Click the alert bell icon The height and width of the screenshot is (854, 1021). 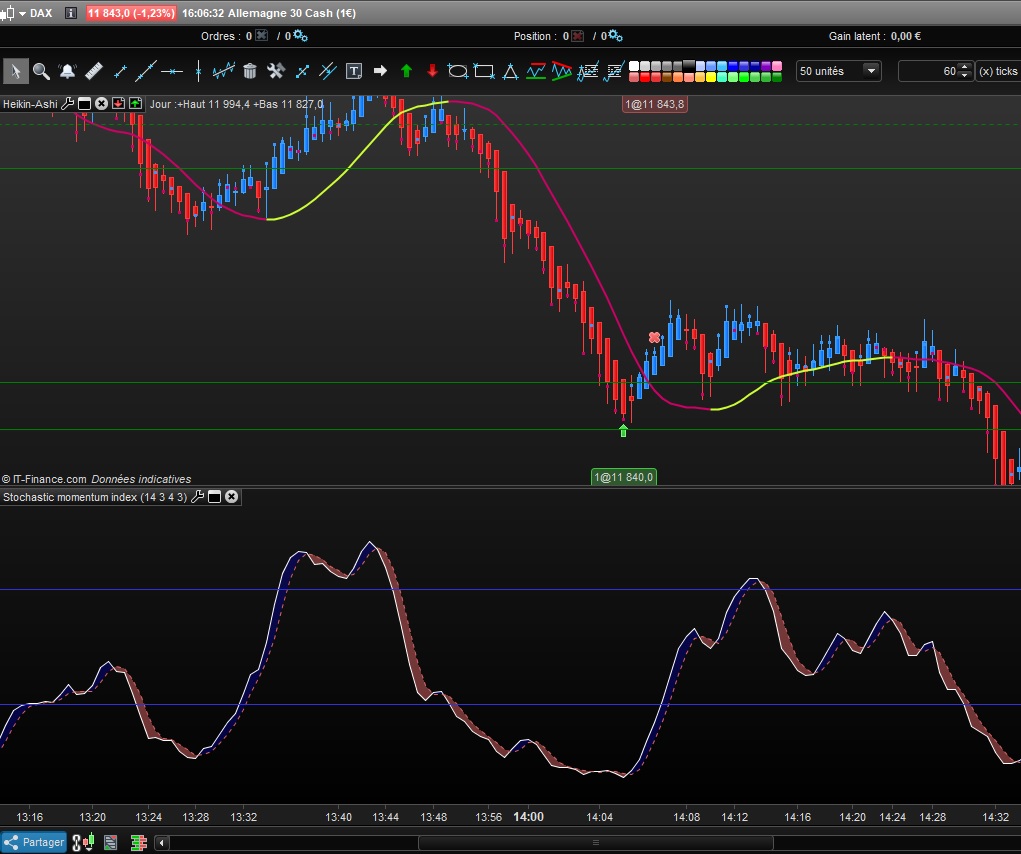(67, 71)
